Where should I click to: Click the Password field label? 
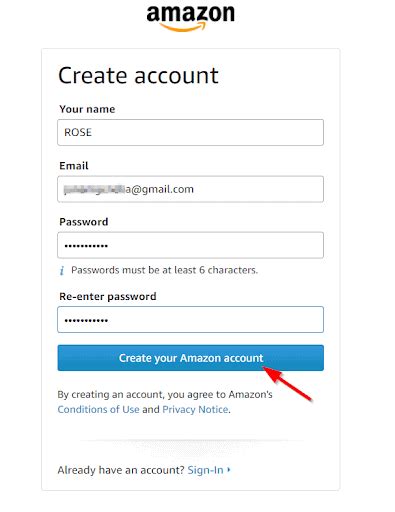(x=84, y=222)
